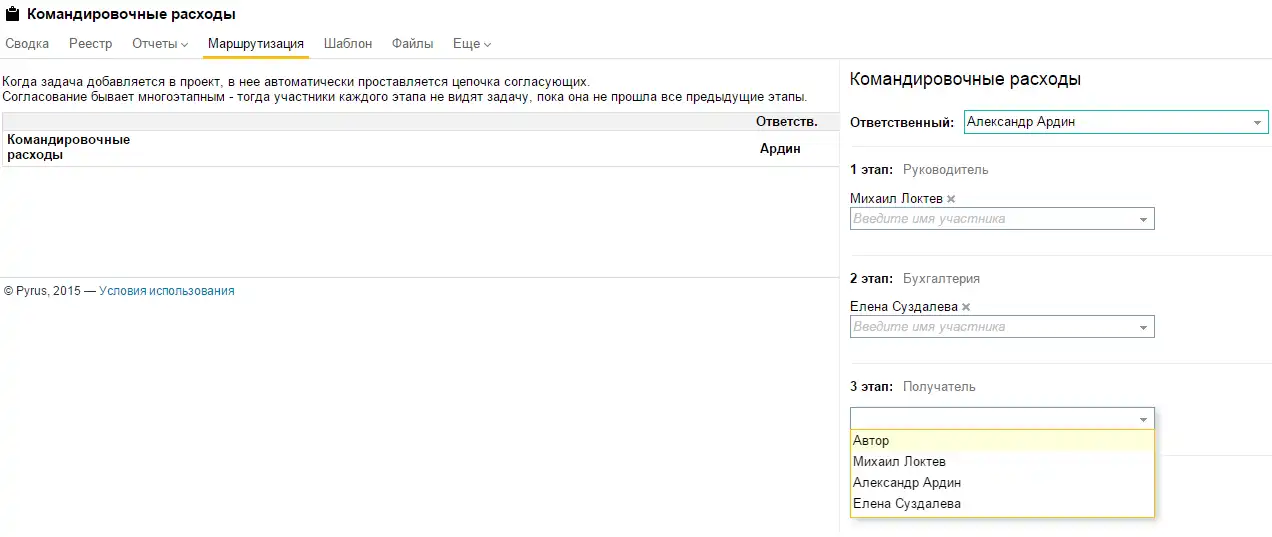Open the Ответственный combo box arrow
Viewport: 1272px width, 537px height.
tap(1257, 123)
